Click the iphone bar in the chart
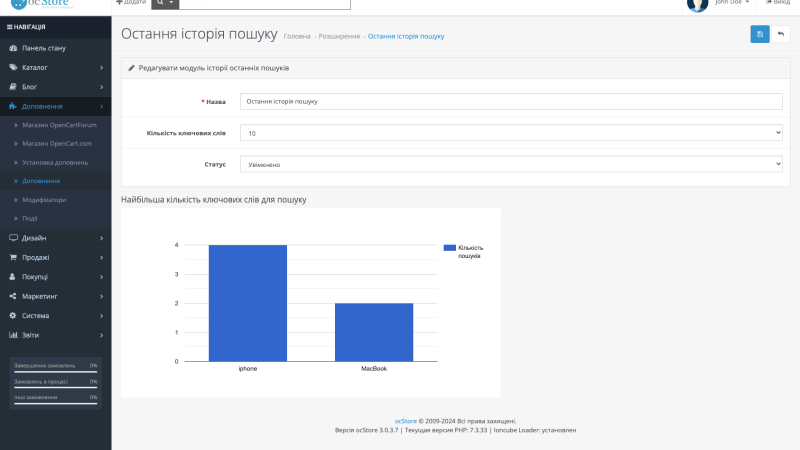The height and width of the screenshot is (450, 800). tap(248, 303)
